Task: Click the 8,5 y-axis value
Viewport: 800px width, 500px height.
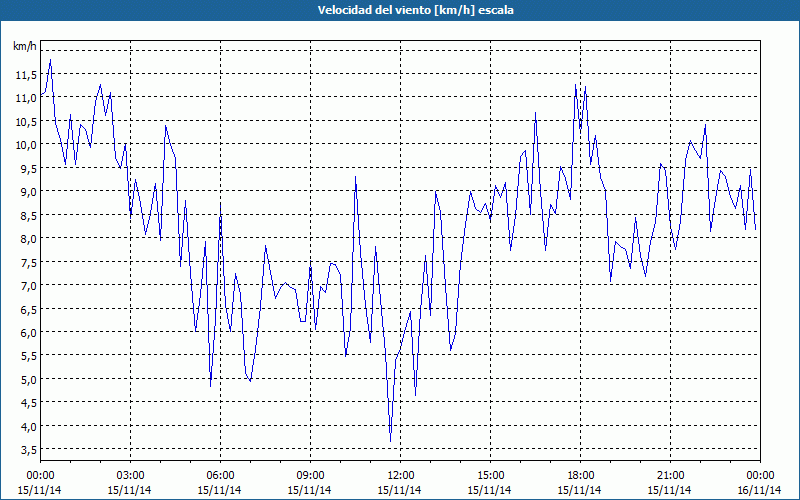Action: (29, 216)
